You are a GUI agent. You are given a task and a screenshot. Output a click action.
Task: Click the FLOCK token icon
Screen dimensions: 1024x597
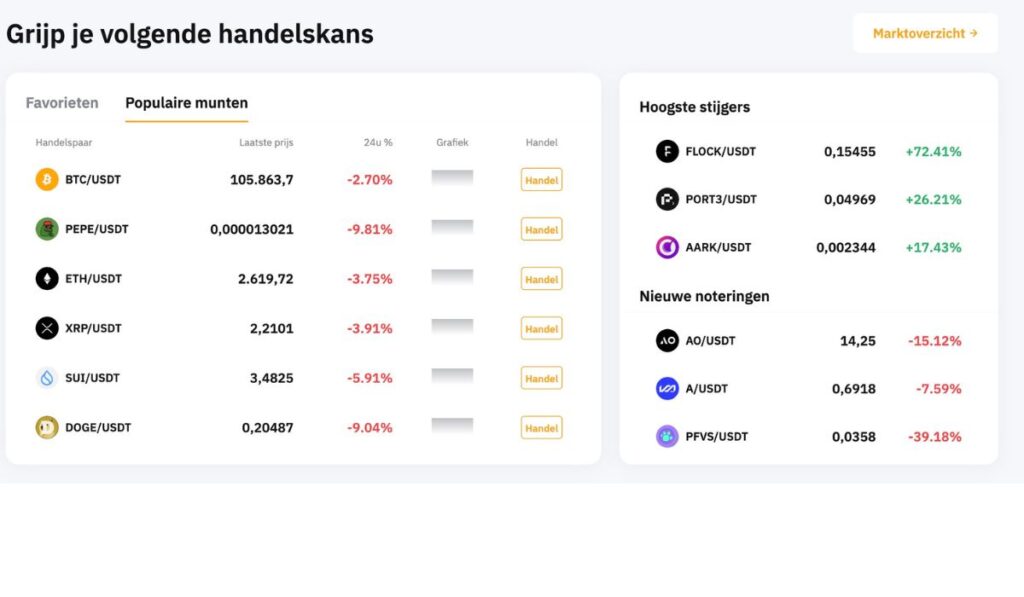[x=667, y=152]
